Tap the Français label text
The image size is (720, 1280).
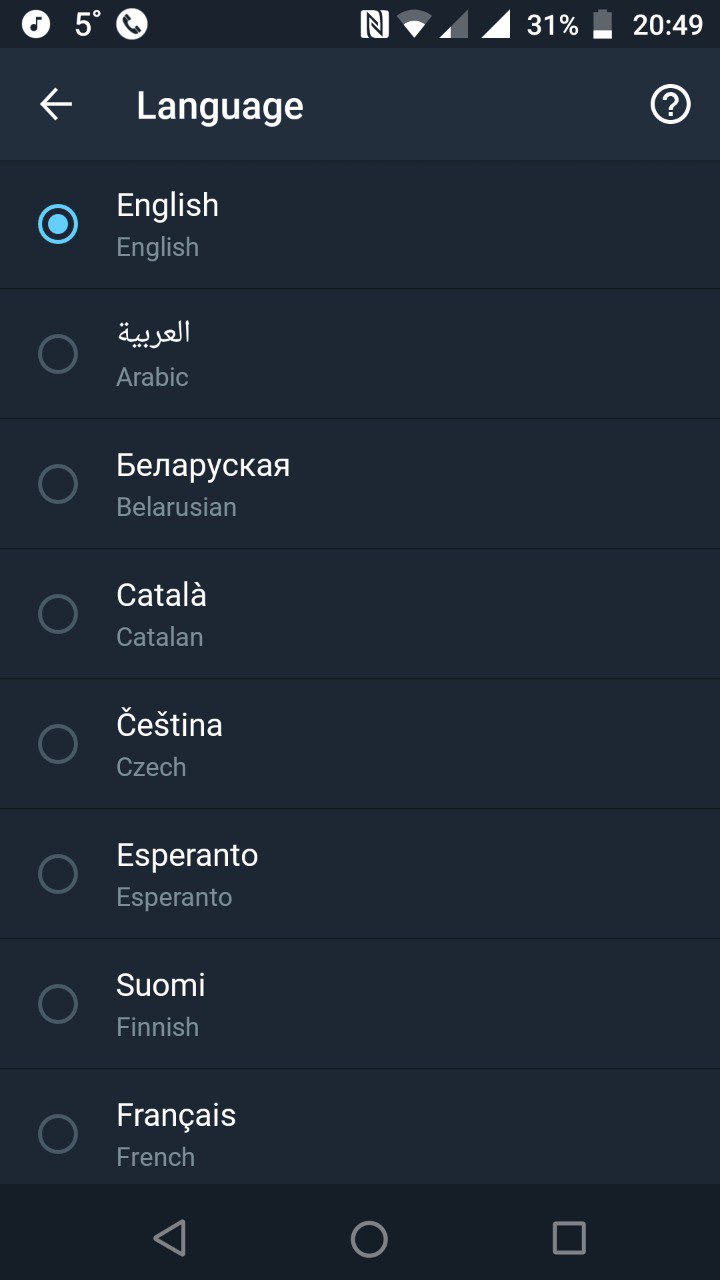(176, 1116)
